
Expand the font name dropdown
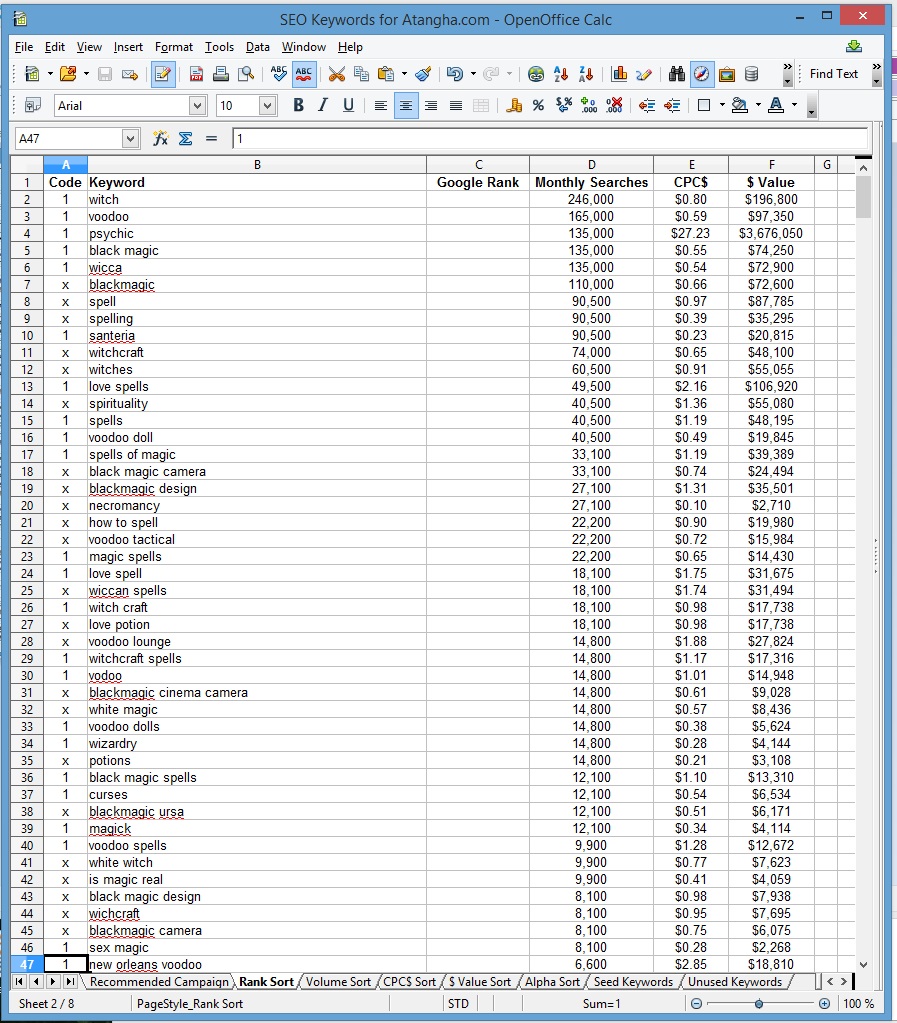197,106
